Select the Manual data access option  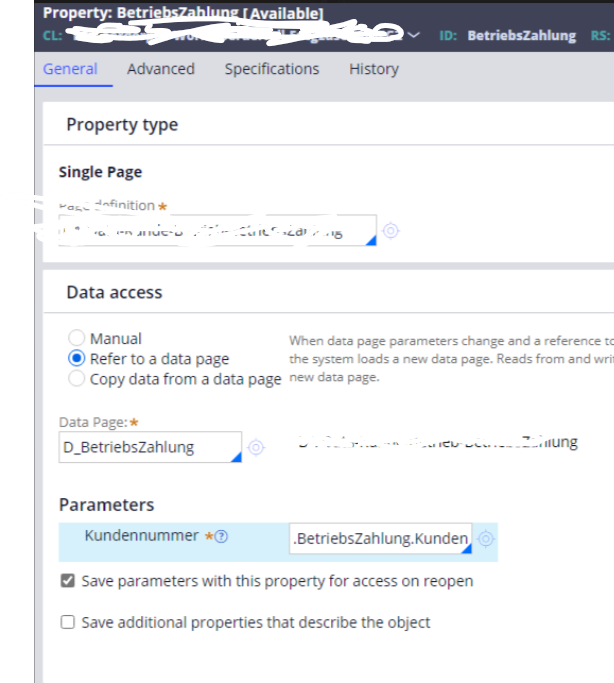click(76, 339)
